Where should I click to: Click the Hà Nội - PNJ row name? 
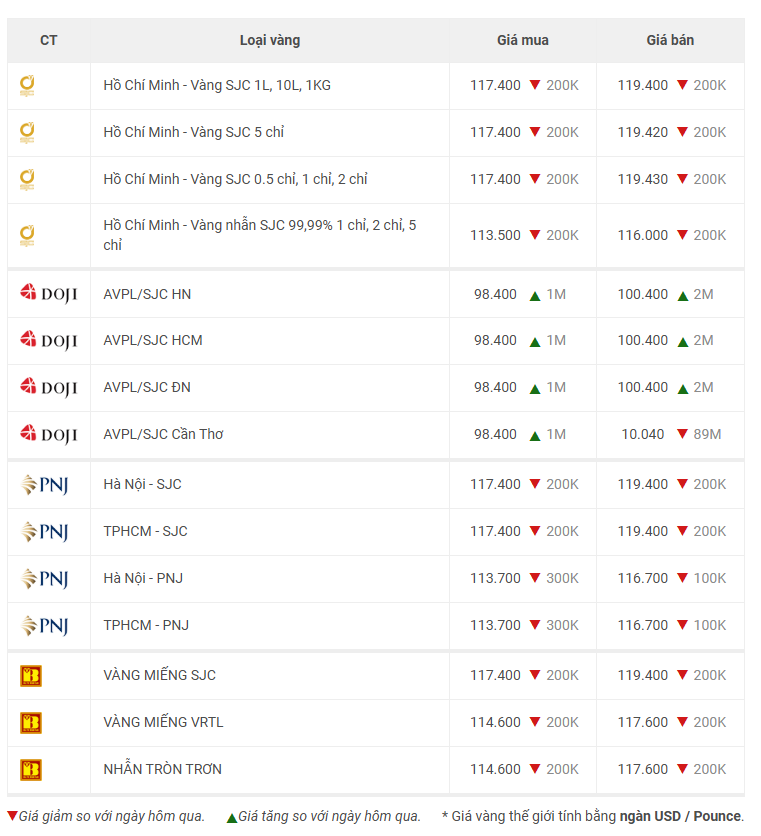143,578
